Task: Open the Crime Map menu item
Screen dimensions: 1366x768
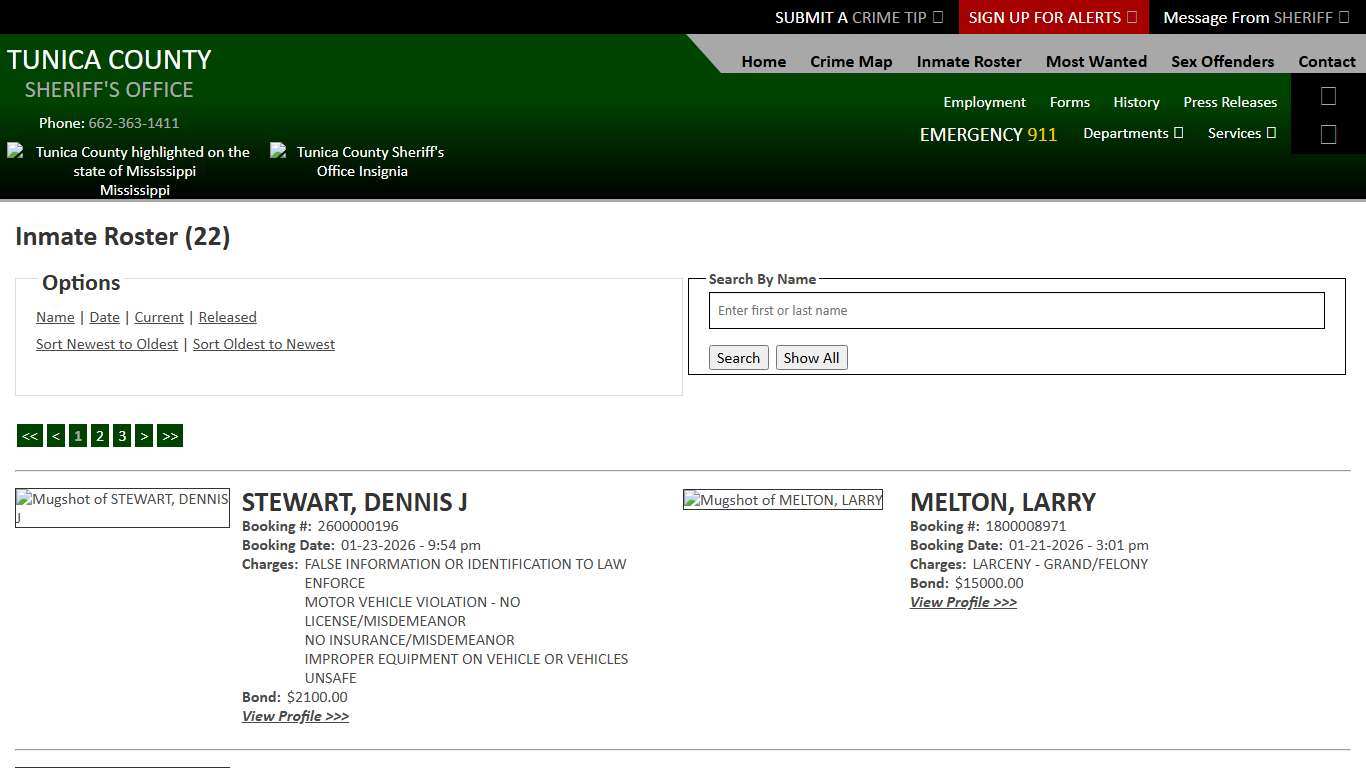Action: pos(851,61)
